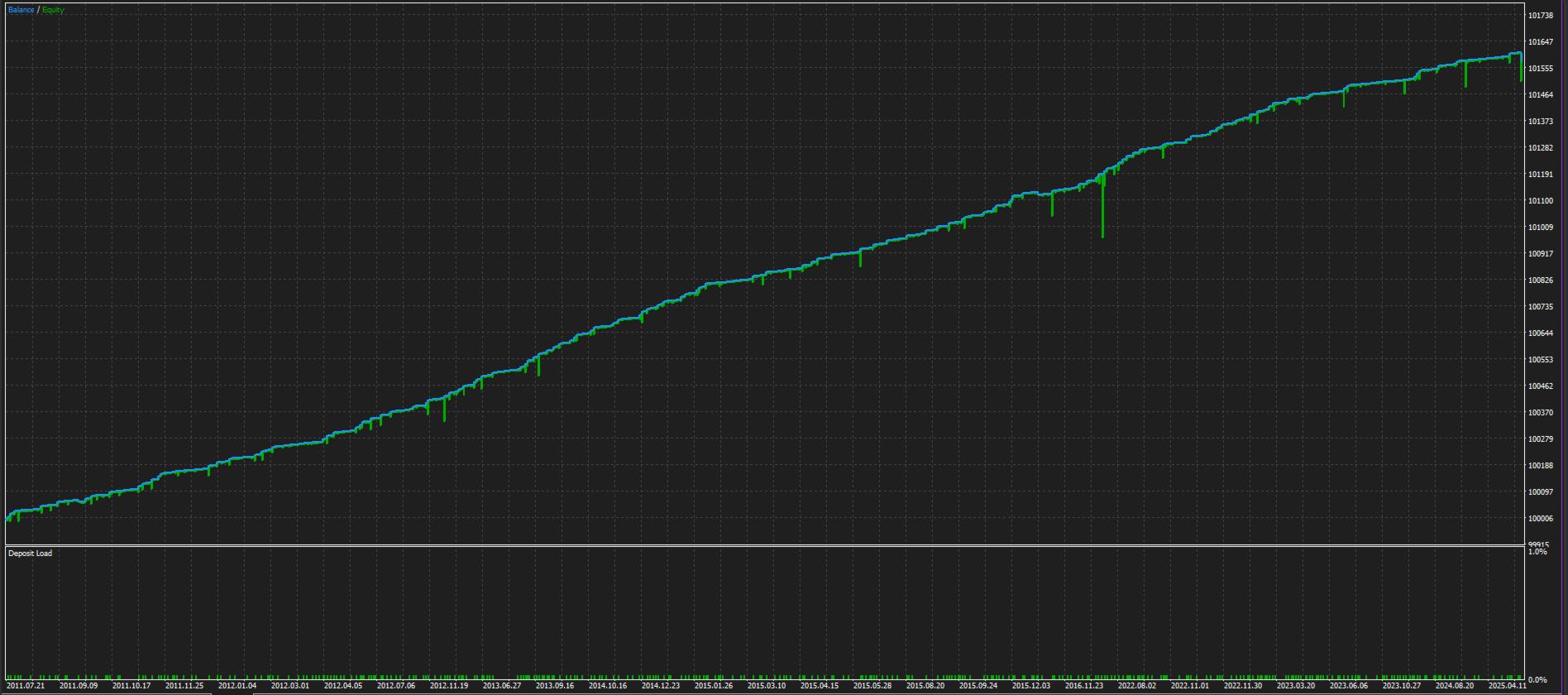
Task: Select the 2015.05.28 date label
Action: coord(872,686)
